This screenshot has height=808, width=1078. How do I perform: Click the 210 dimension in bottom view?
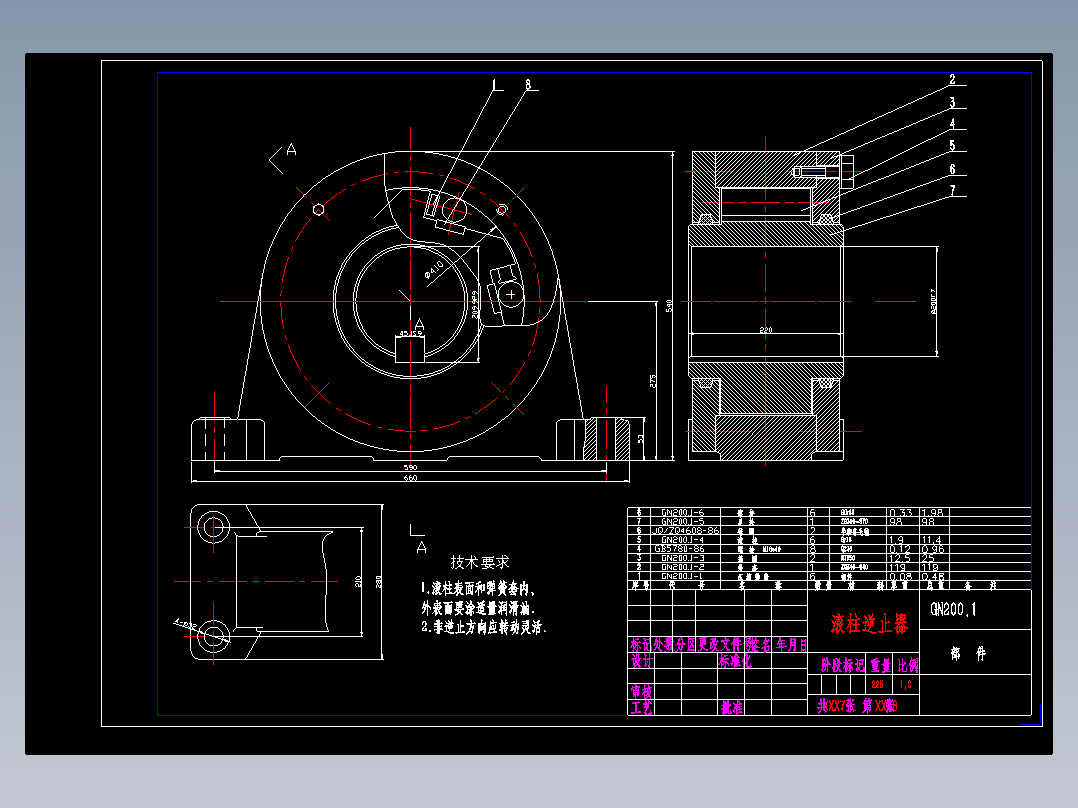[x=358, y=582]
